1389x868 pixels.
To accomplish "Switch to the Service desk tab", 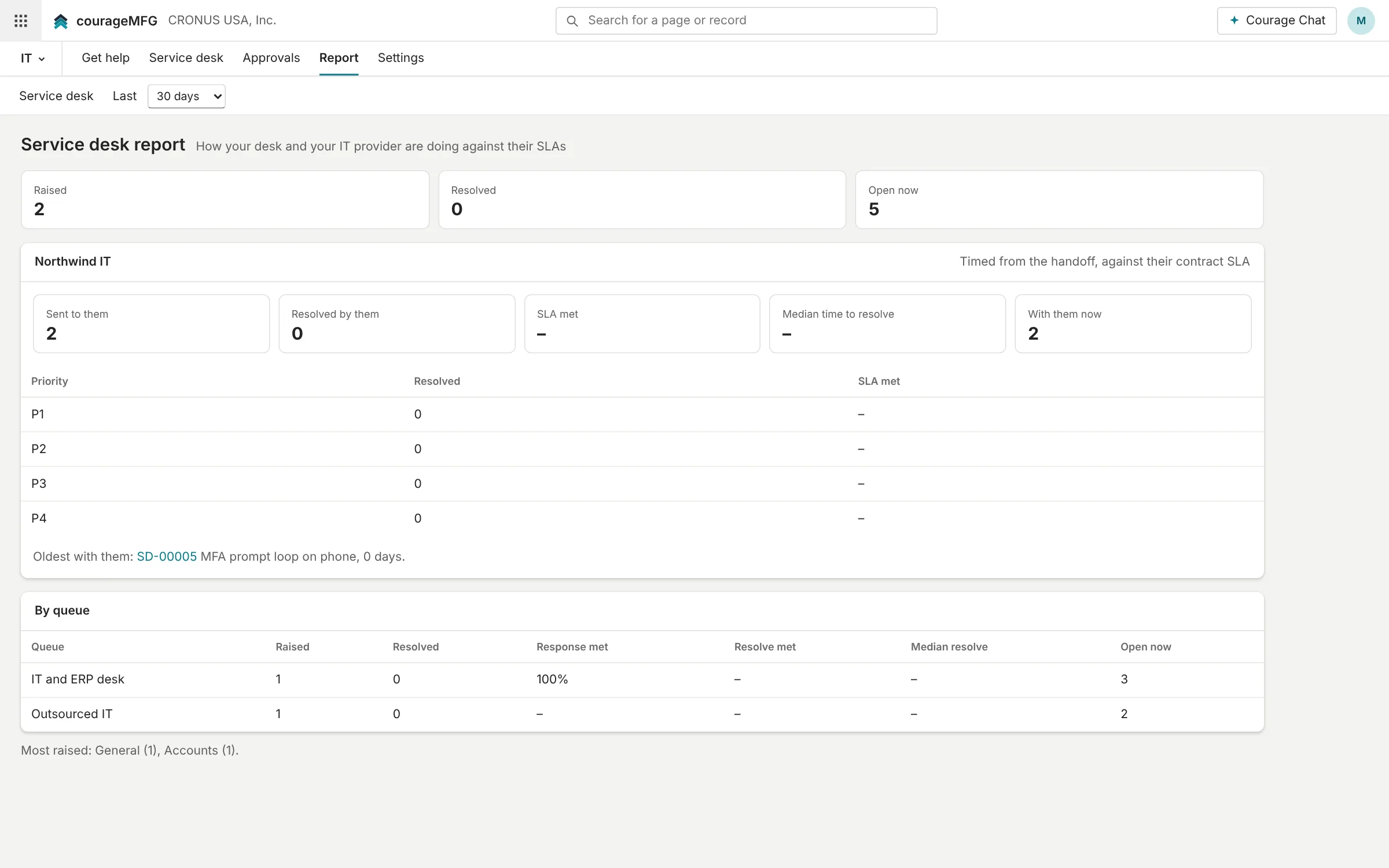I will (186, 58).
